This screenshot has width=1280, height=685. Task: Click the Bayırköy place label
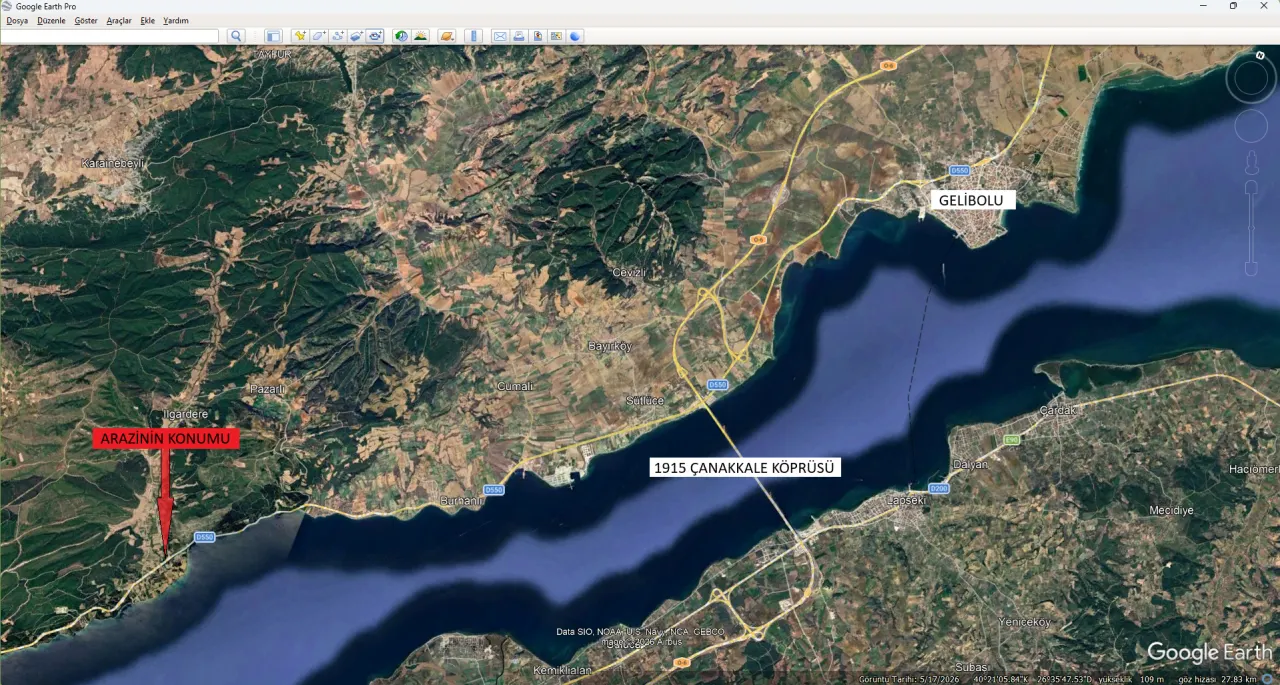tap(610, 346)
